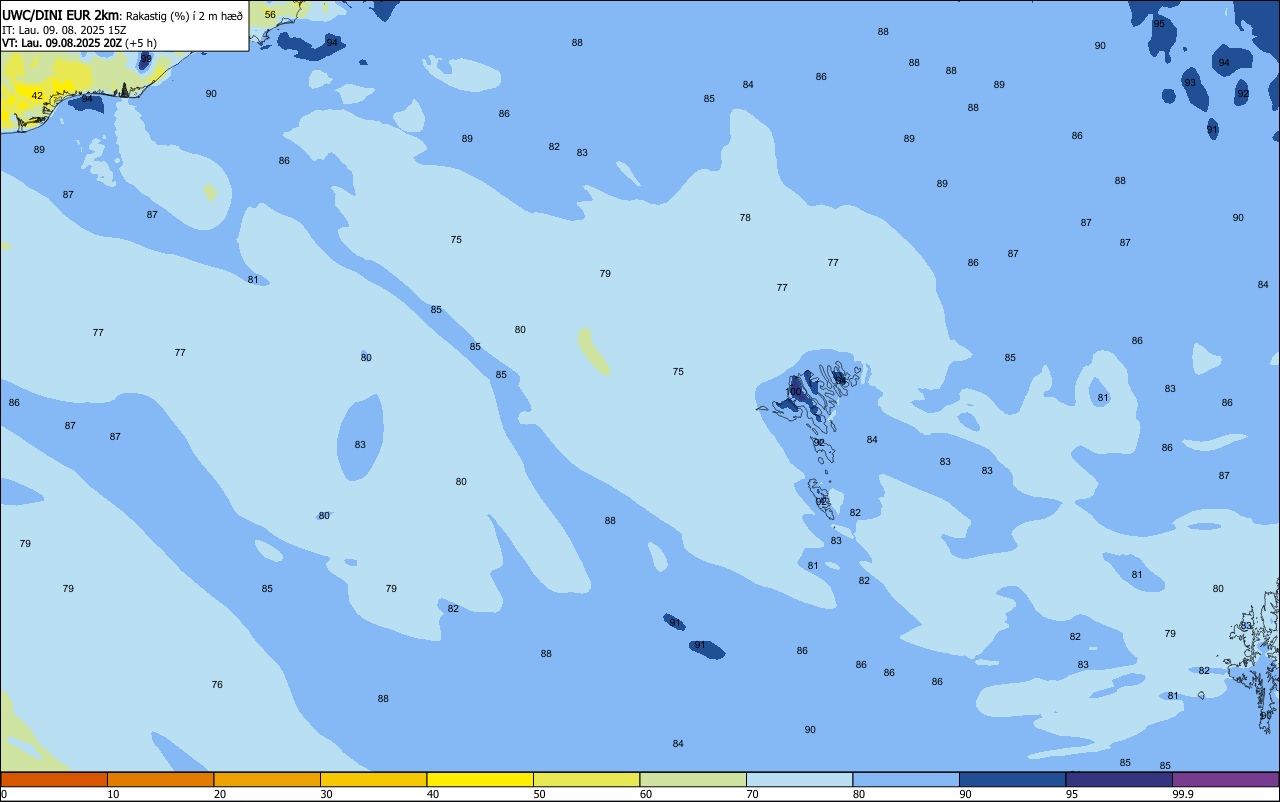1280x802 pixels.
Task: Select the medium blue 80–90 legend swatch
Action: [x=906, y=779]
